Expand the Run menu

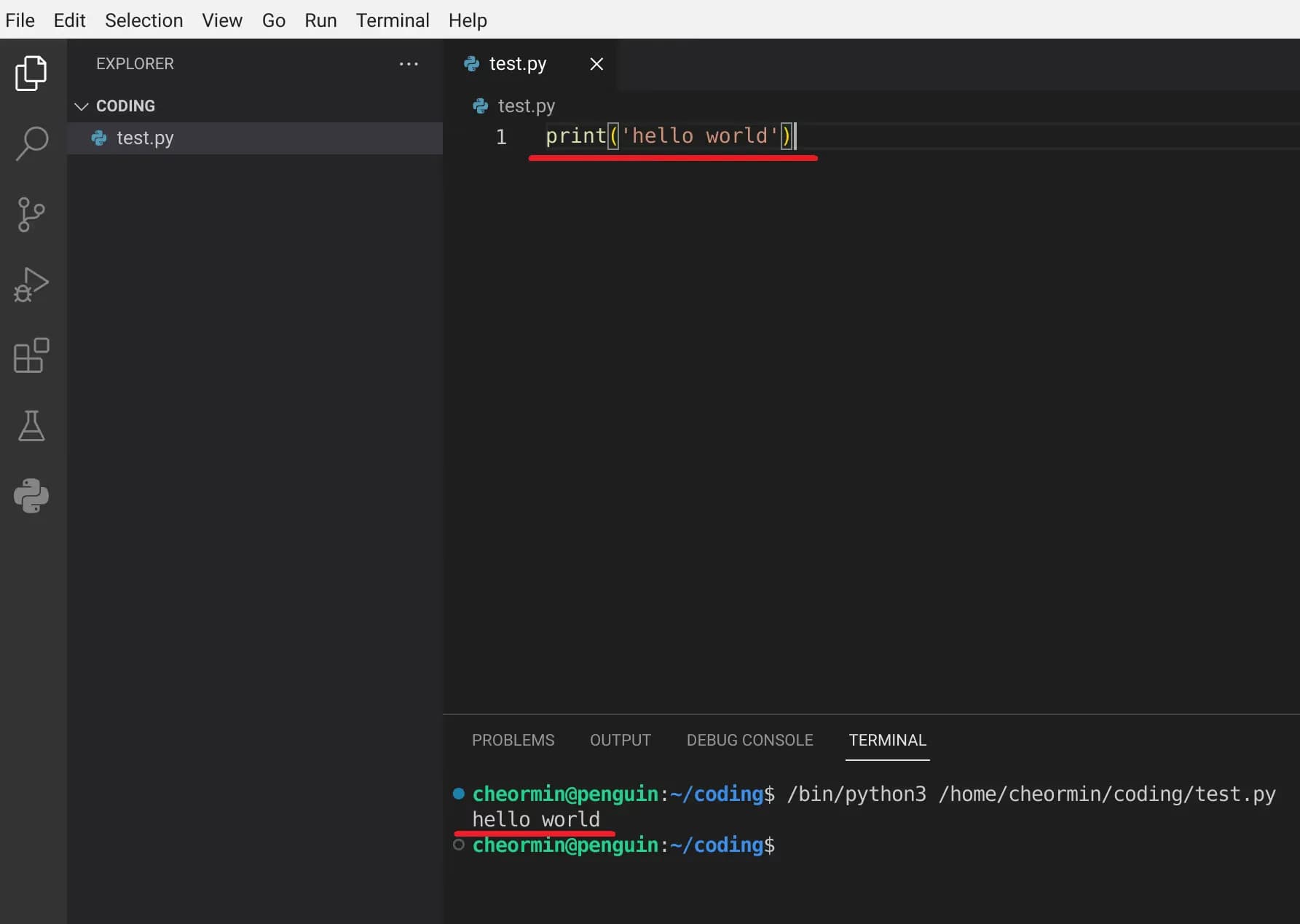tap(320, 20)
